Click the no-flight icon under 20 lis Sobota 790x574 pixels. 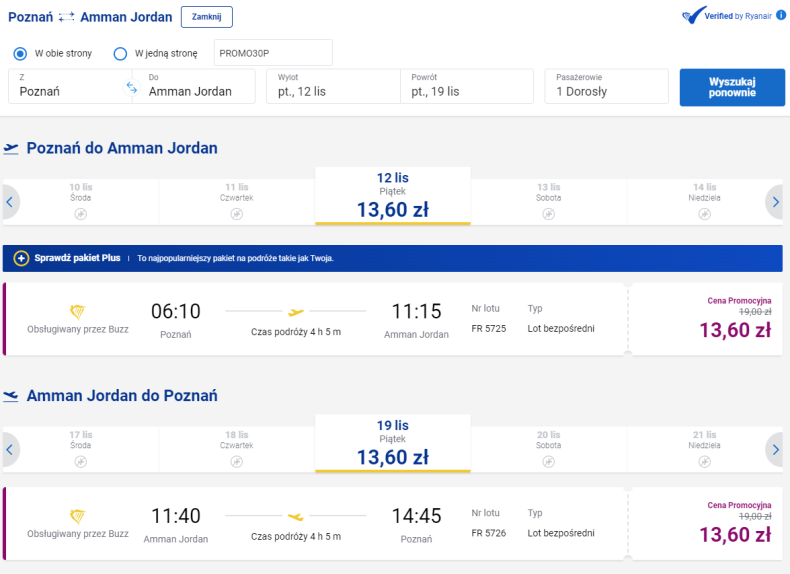point(548,461)
